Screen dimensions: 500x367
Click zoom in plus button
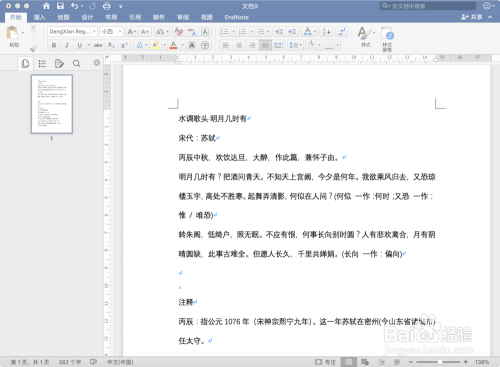pos(466,362)
